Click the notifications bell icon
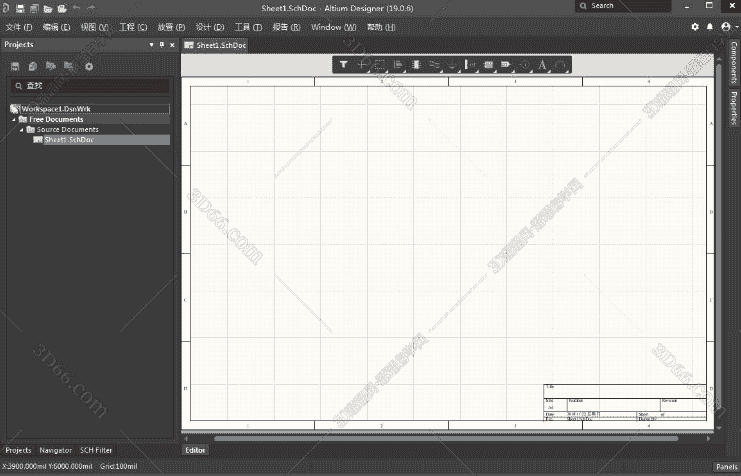 (x=710, y=27)
